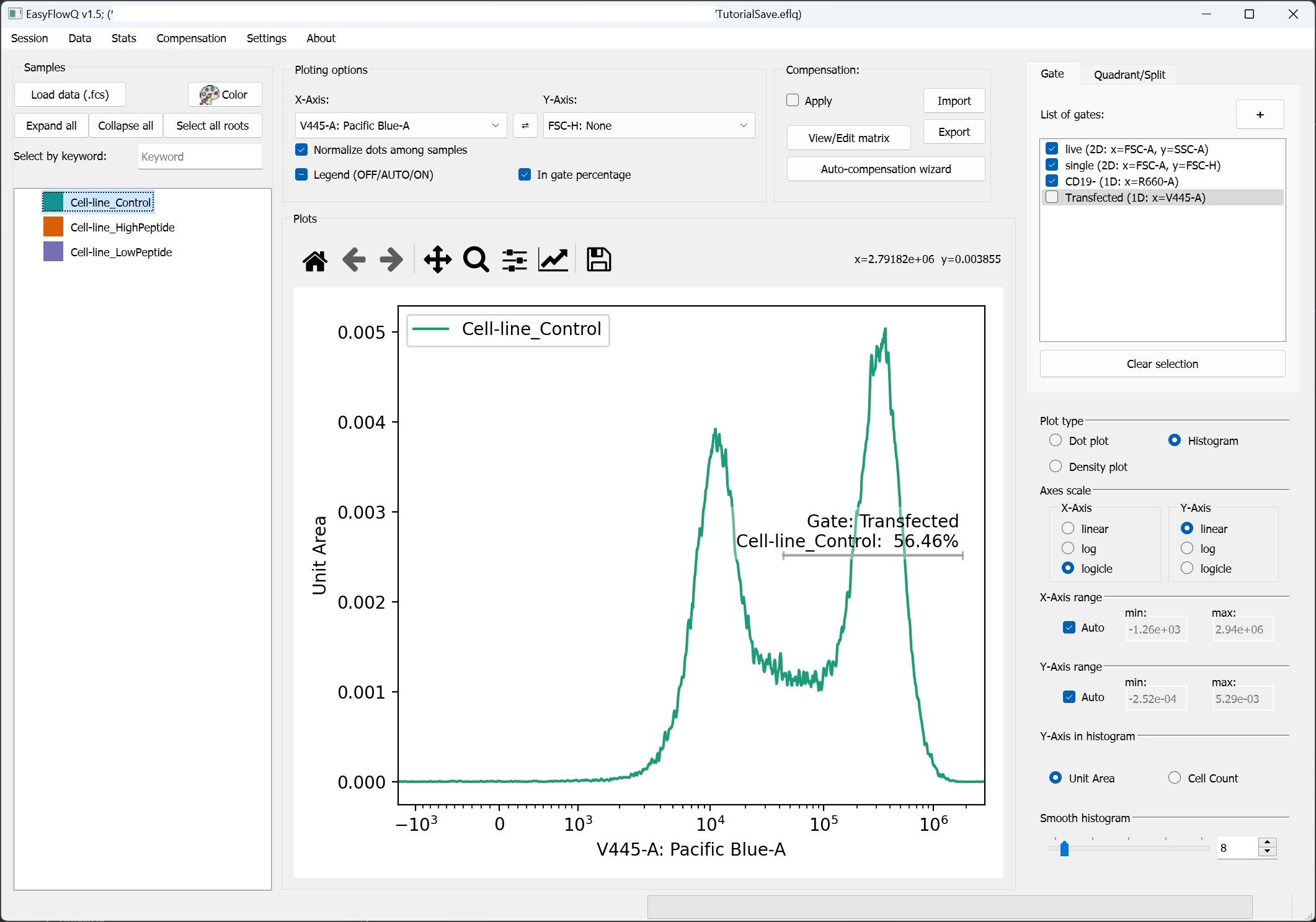This screenshot has height=922, width=1316.
Task: Click the smooth histogram value field
Action: [1238, 848]
